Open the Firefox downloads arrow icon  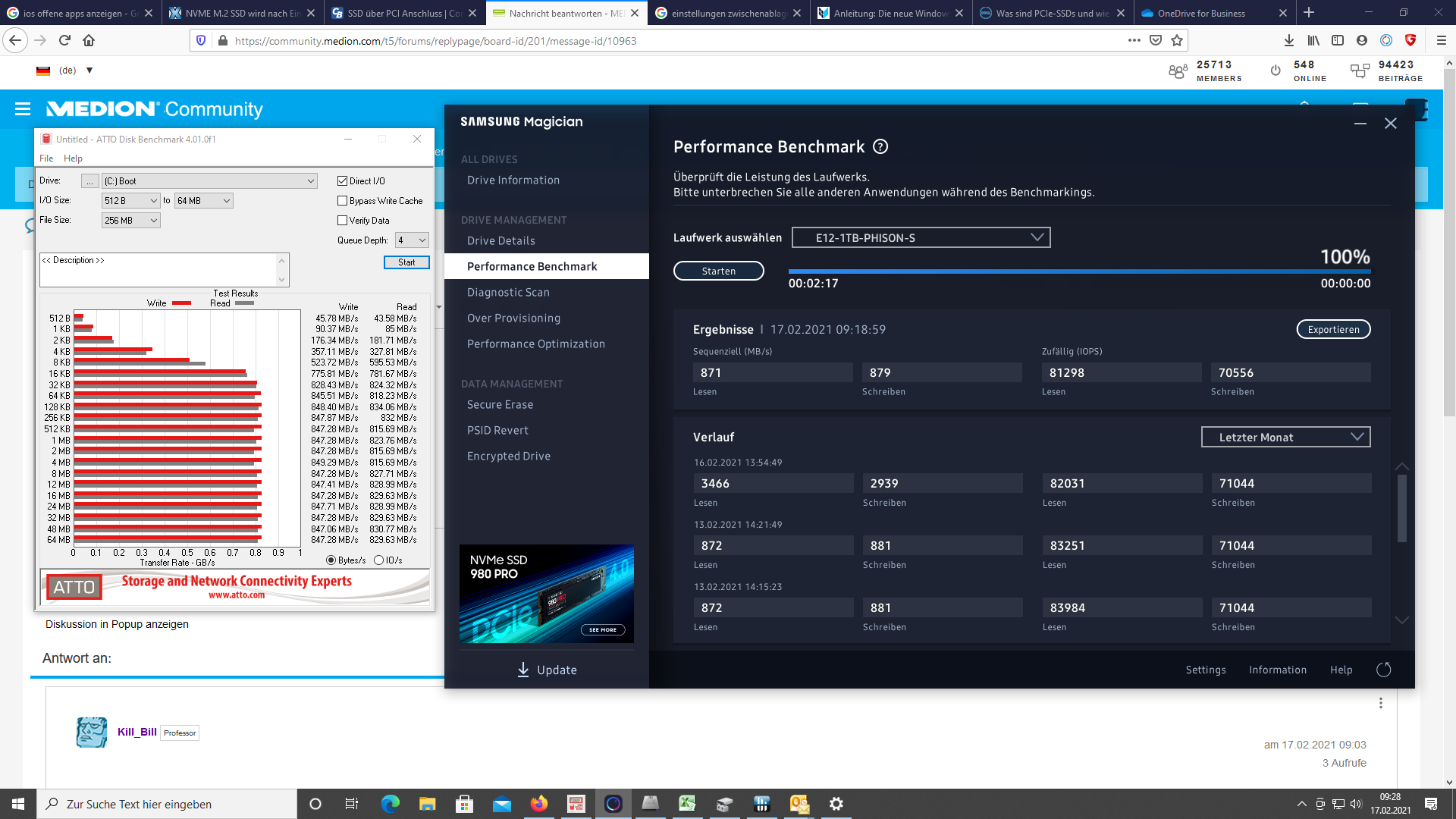coord(1289,40)
